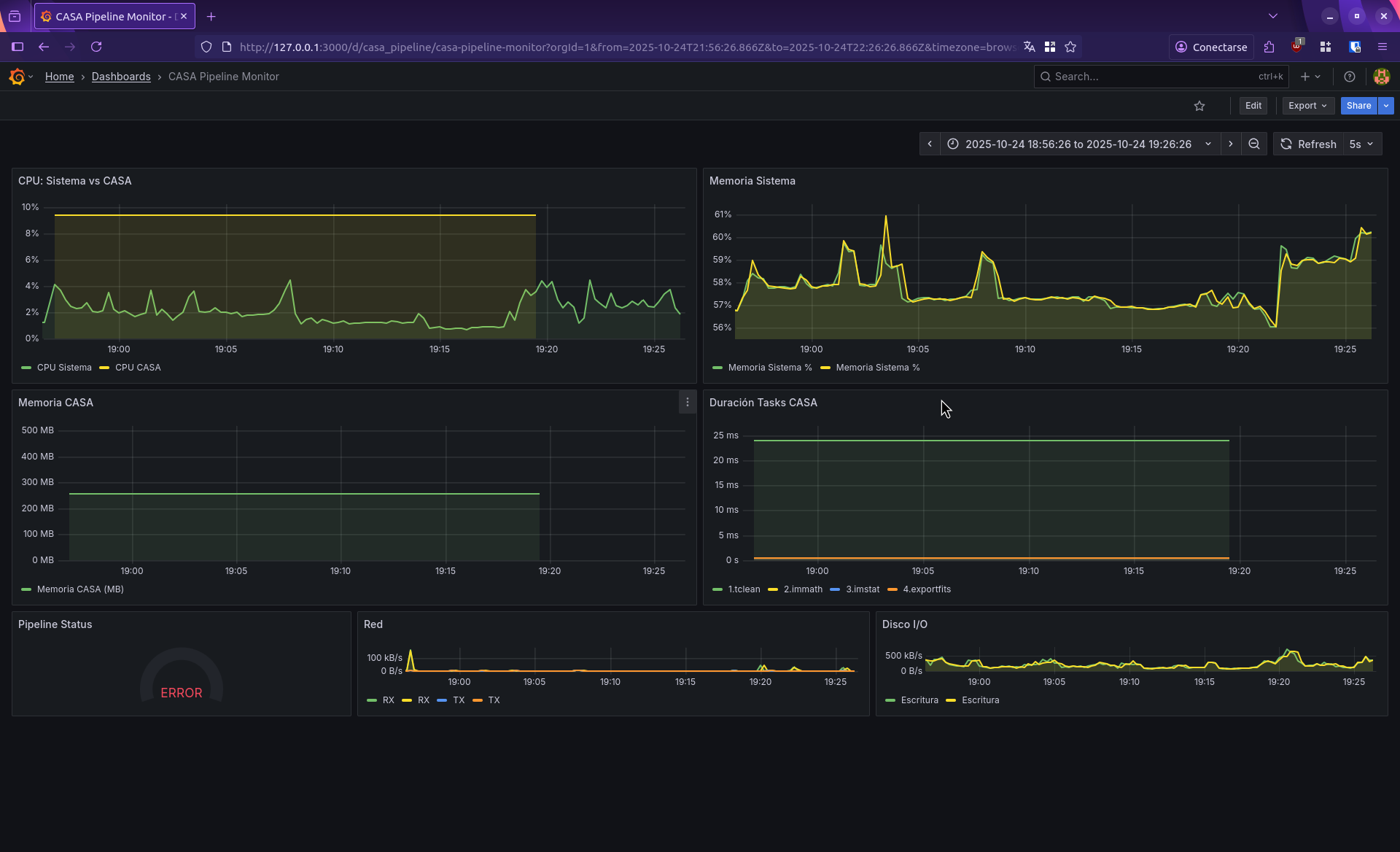Open the user profile avatar
Screen dimensions: 1400x852
[x=1382, y=77]
